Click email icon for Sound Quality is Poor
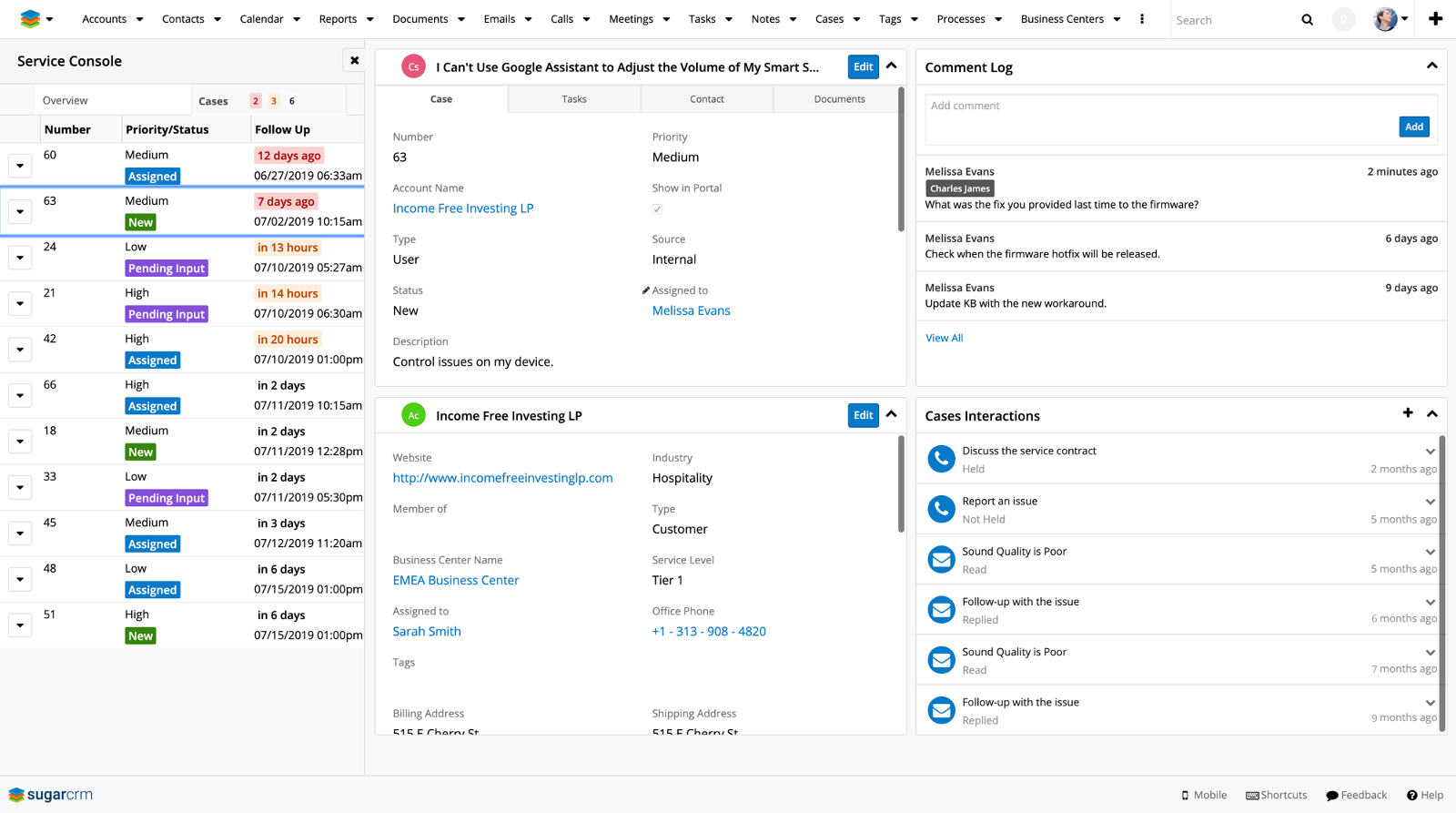The width and height of the screenshot is (1456, 813). pos(941,560)
